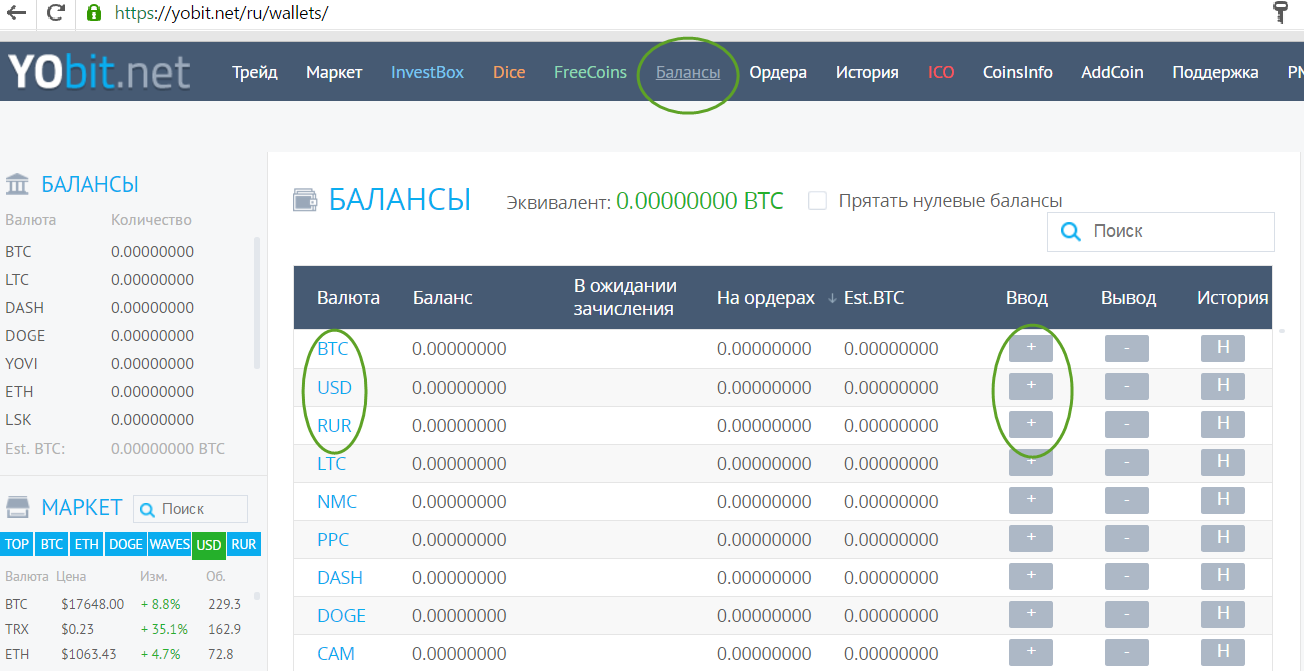Sort by На ордерах column header
This screenshot has height=671, width=1304.
(765, 297)
